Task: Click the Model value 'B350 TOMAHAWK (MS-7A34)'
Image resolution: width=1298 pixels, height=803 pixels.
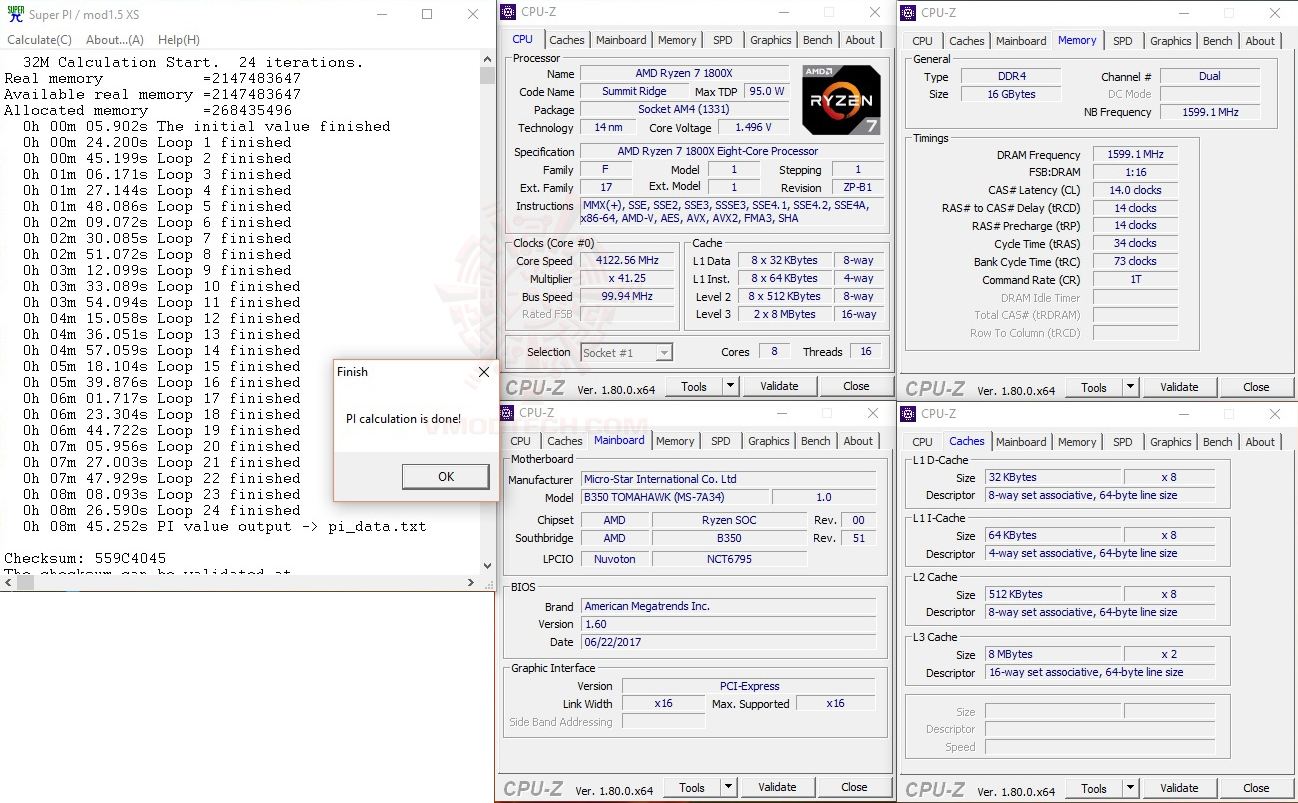Action: (675, 497)
